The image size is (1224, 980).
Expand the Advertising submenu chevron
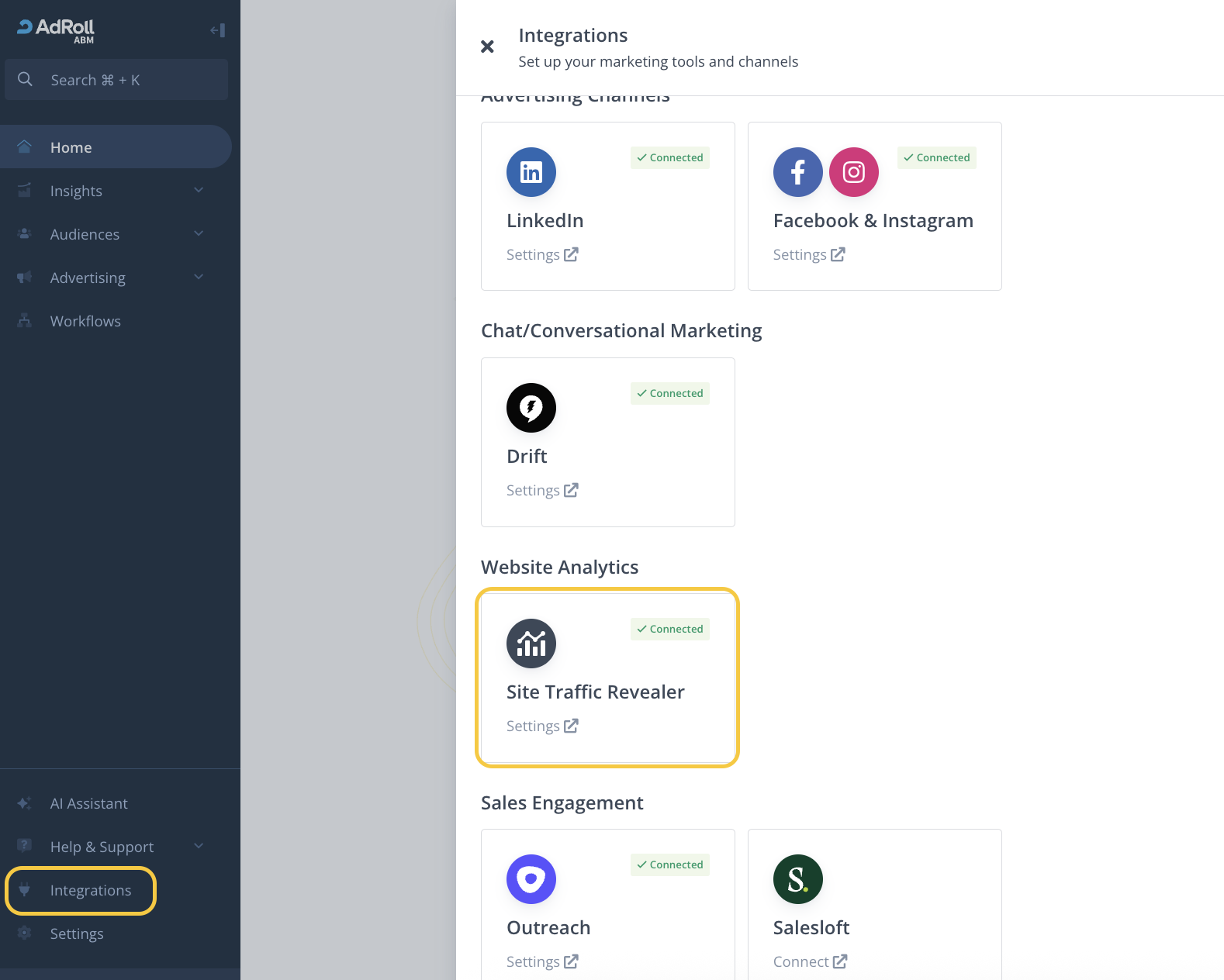pos(199,277)
